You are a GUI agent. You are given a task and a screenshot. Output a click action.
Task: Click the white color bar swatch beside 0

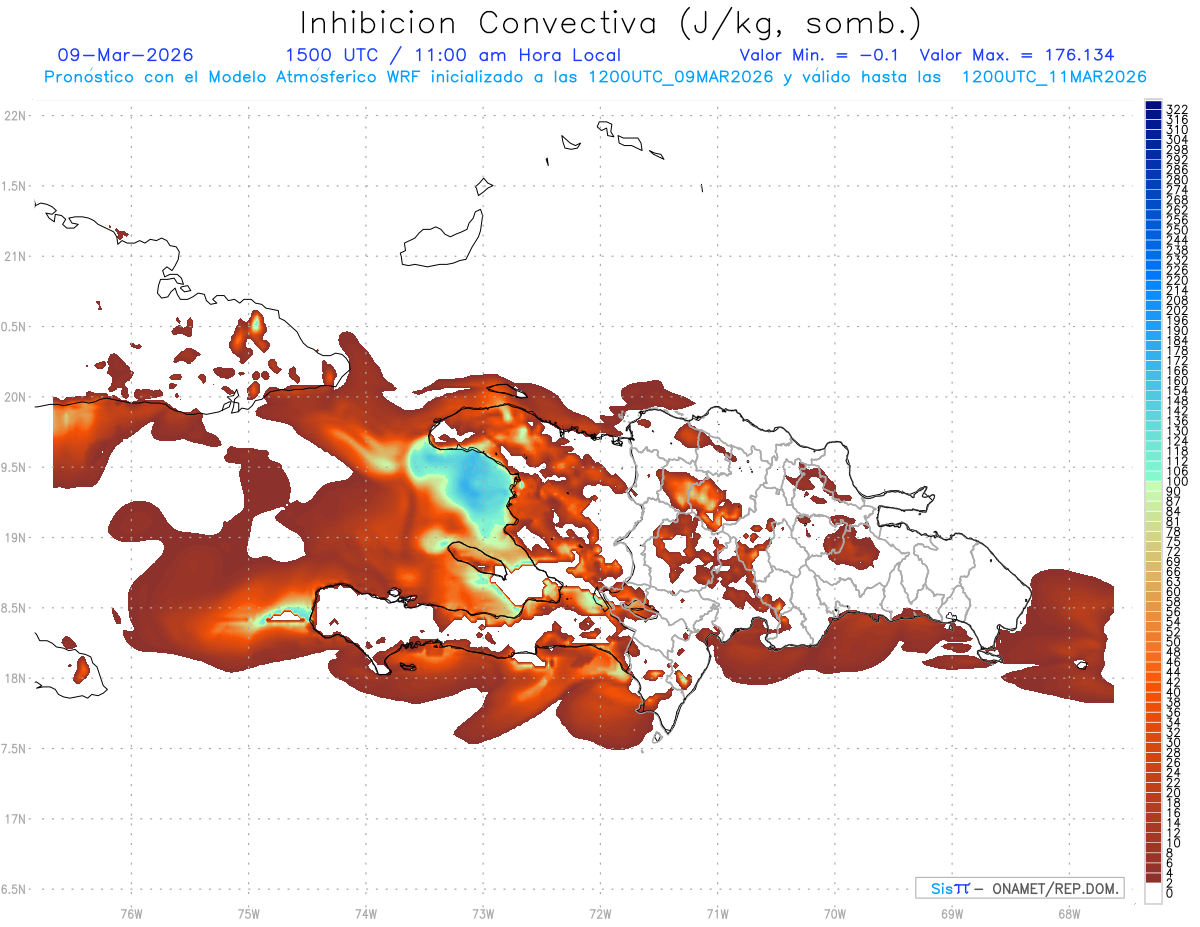tap(1153, 893)
